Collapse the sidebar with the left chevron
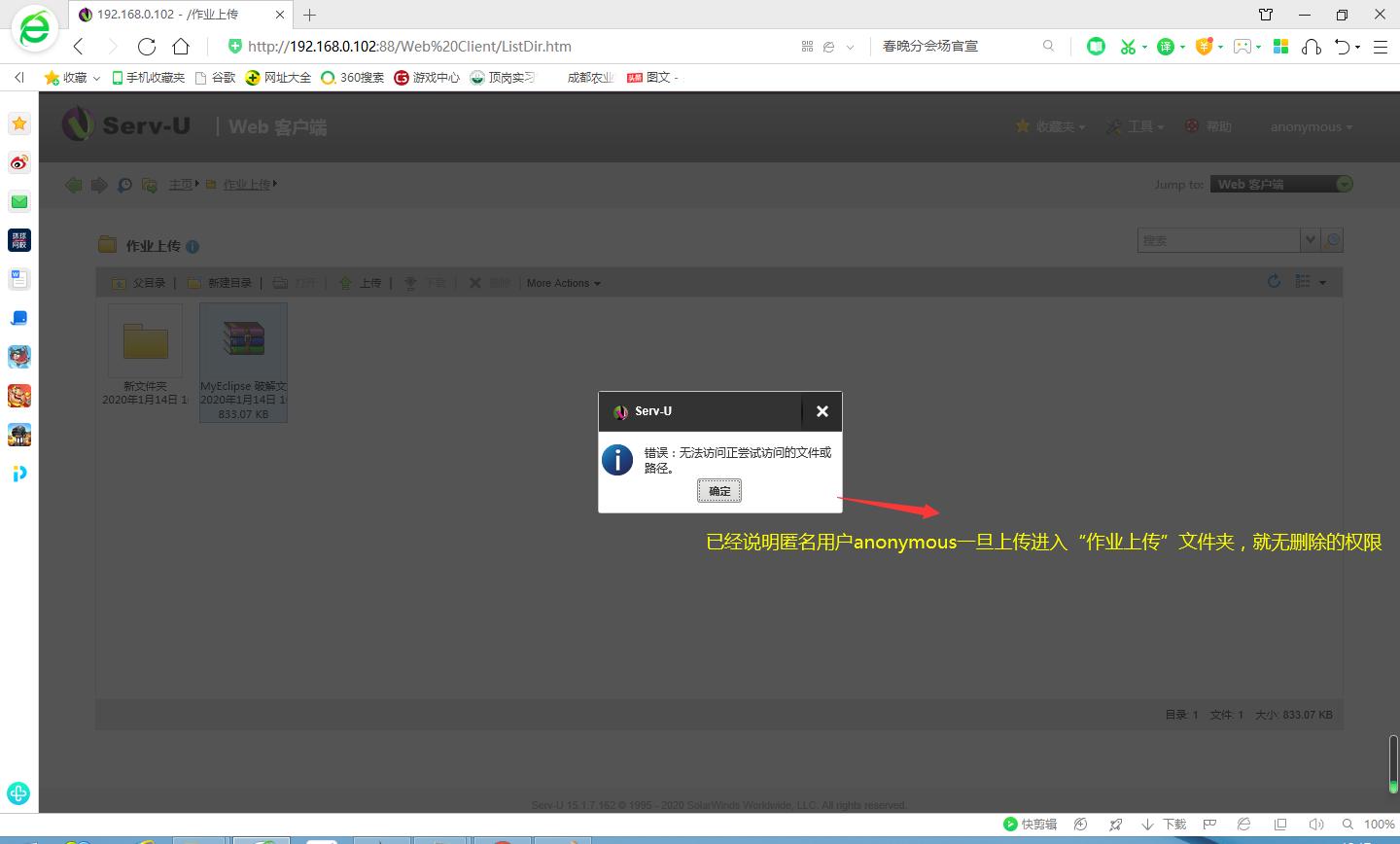1400x844 pixels. pyautogui.click(x=18, y=77)
